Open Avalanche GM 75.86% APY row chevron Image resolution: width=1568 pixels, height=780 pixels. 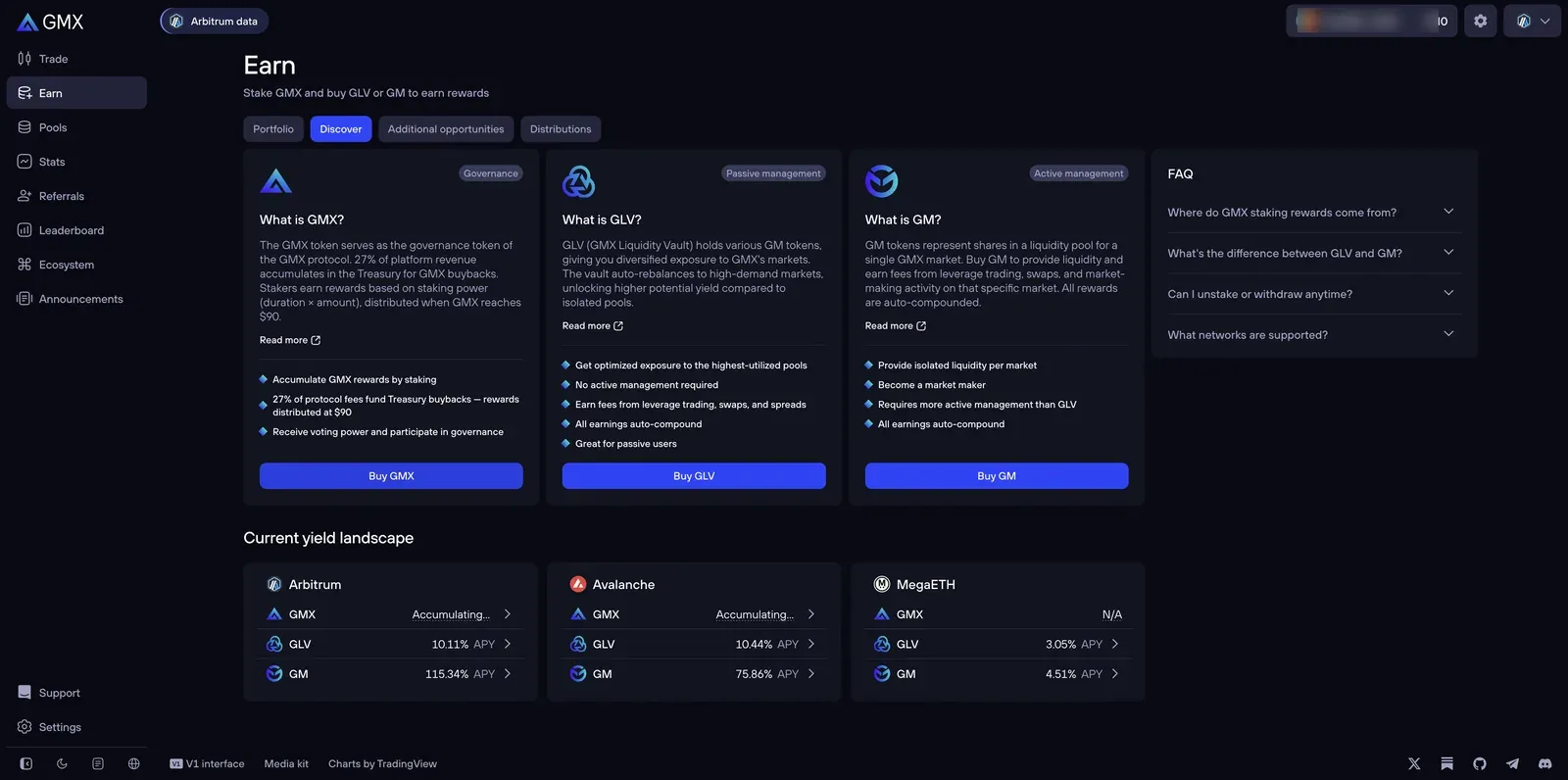tap(811, 674)
